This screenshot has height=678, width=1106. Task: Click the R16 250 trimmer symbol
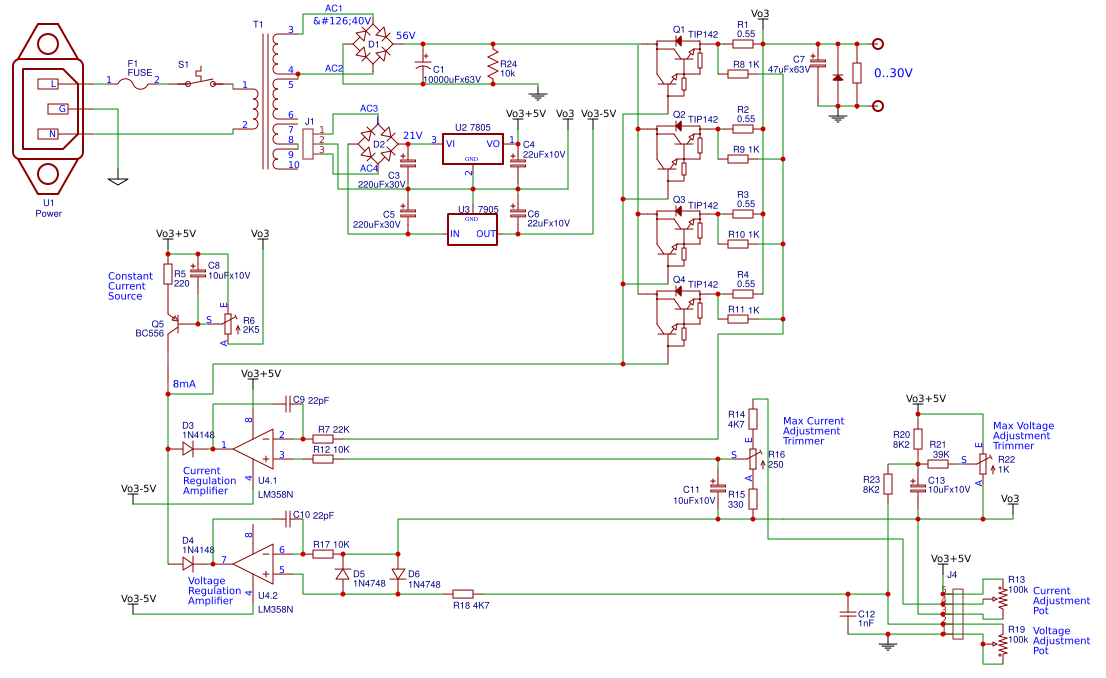coord(754,458)
